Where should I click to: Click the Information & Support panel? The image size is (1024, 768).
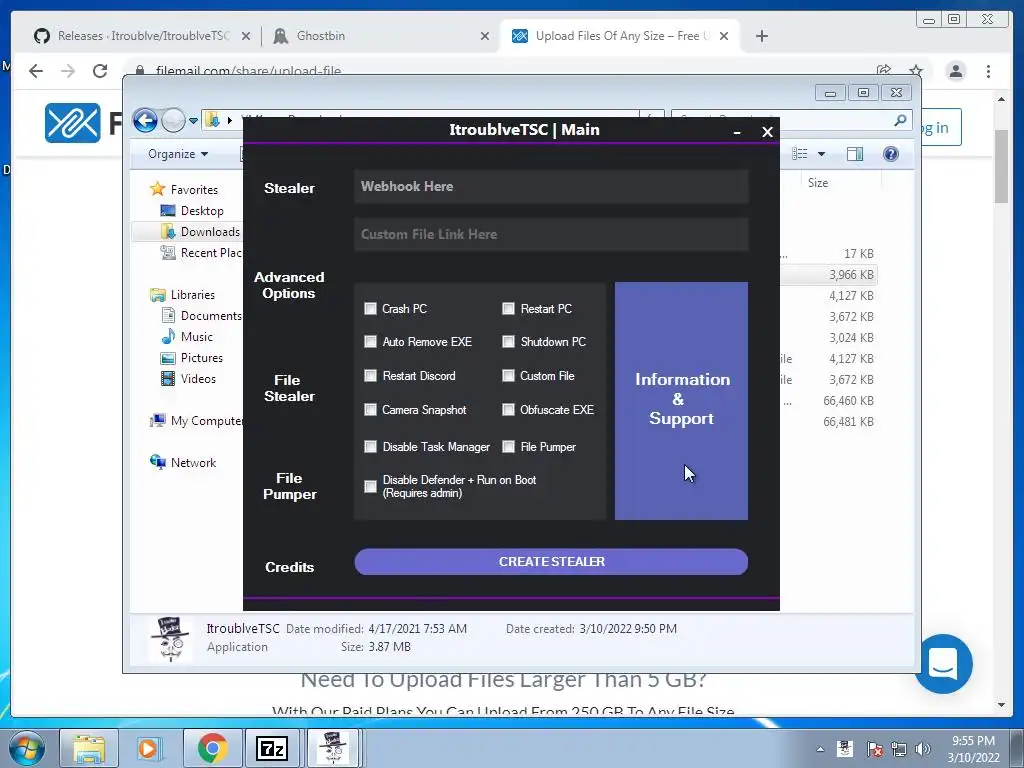(x=681, y=400)
